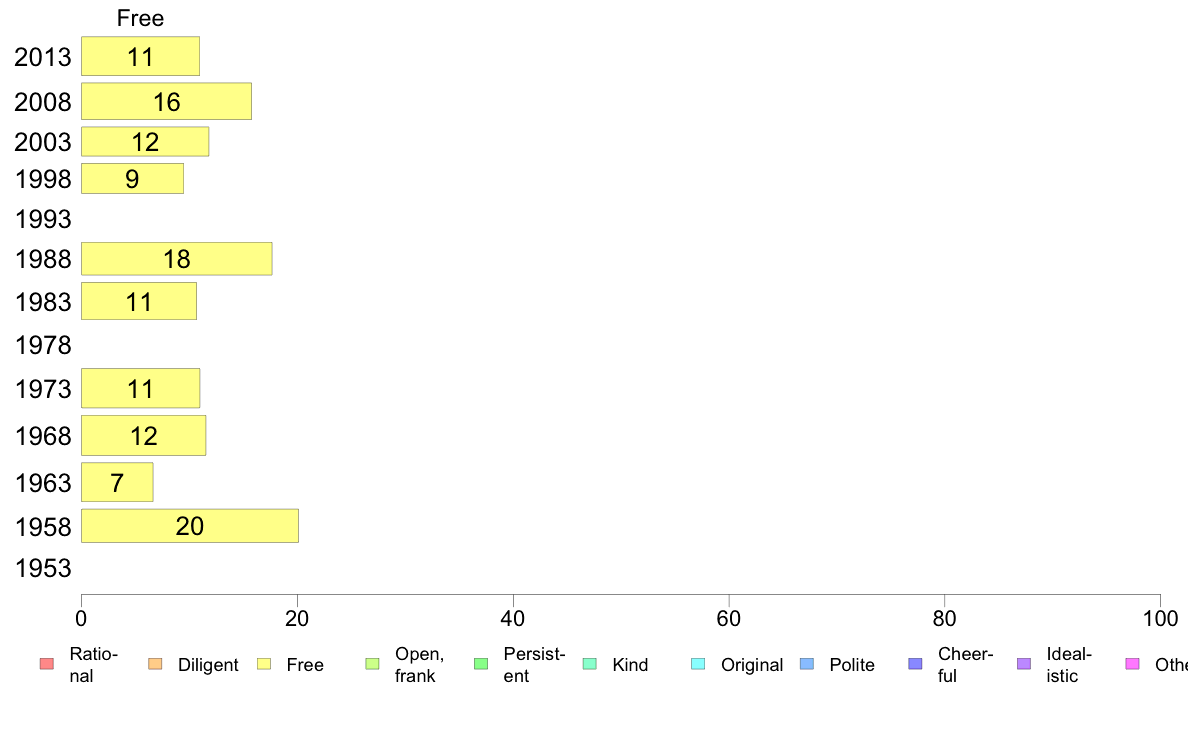Select the 2008 bar with value 16
Viewport: 1188px width, 736px height.
tap(166, 102)
